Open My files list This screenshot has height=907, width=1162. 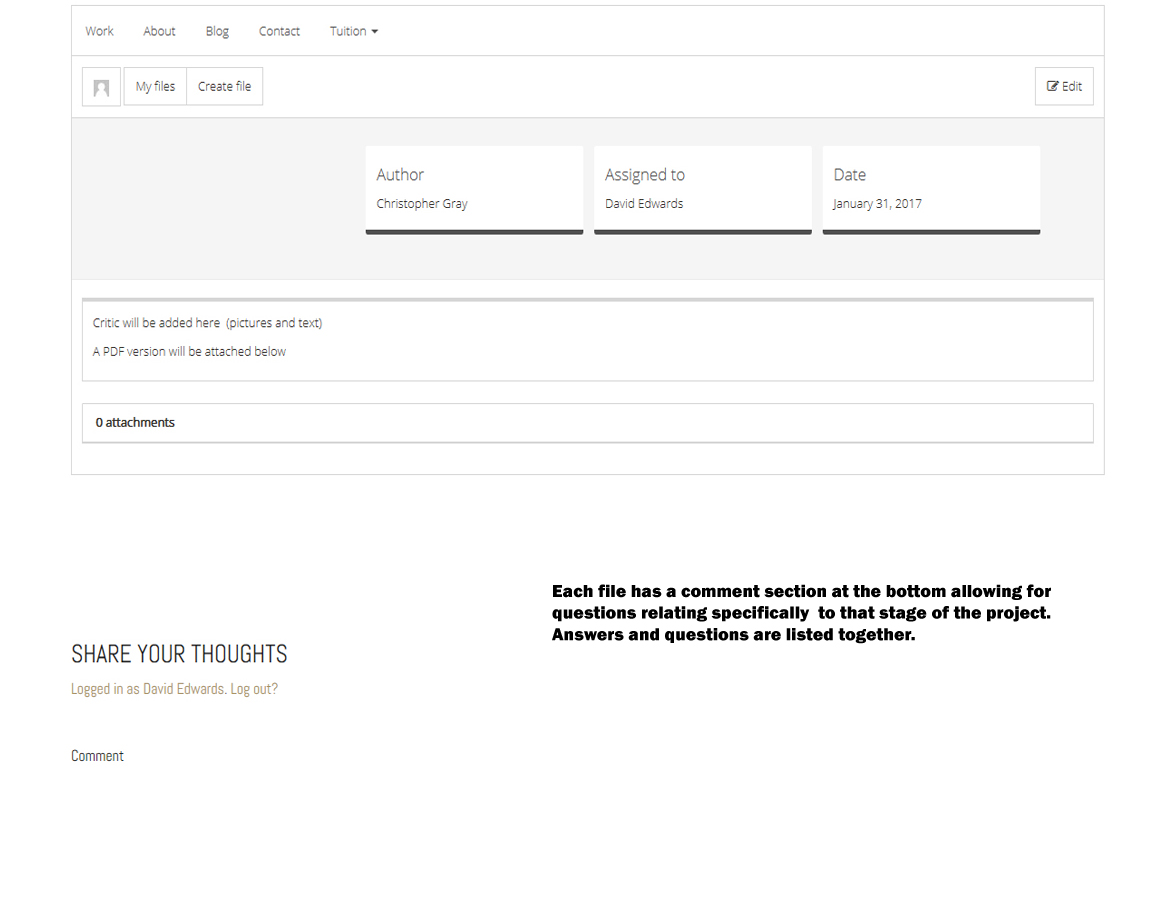[155, 86]
